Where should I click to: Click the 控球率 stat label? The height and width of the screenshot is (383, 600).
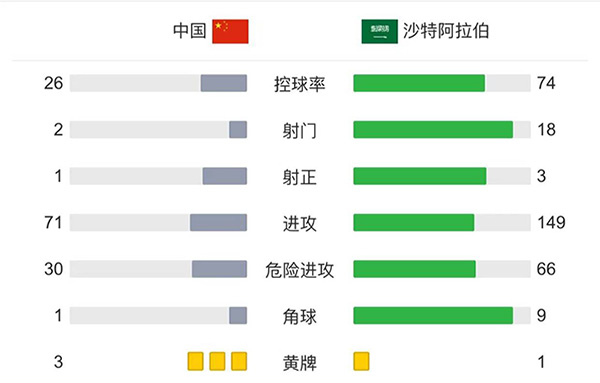pos(300,84)
